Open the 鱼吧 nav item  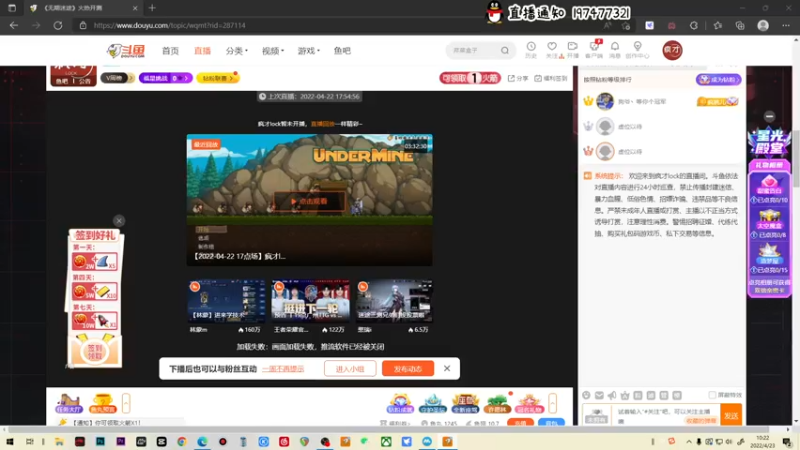pos(342,51)
